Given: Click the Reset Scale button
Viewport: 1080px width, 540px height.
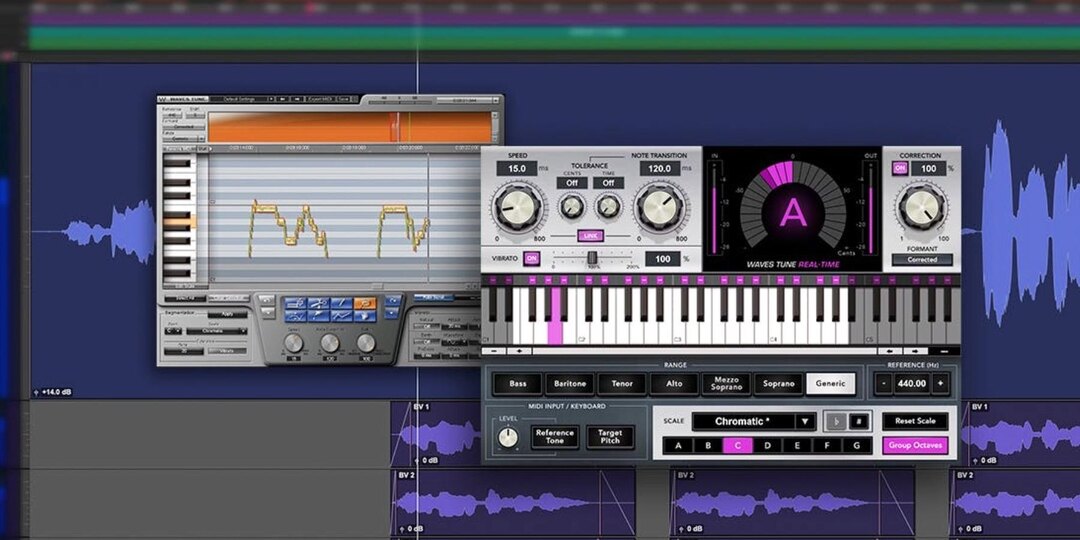Looking at the screenshot, I should [915, 421].
